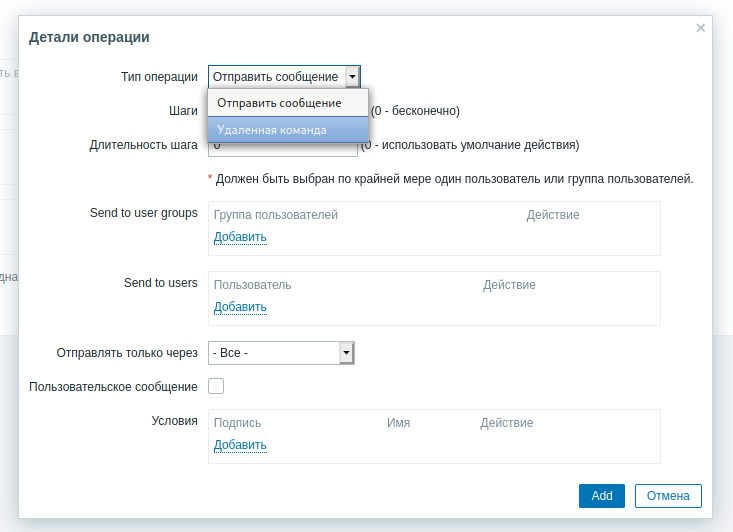733x532 pixels.
Task: Click the arrow of the '- Все -' dropdown
Action: point(346,353)
